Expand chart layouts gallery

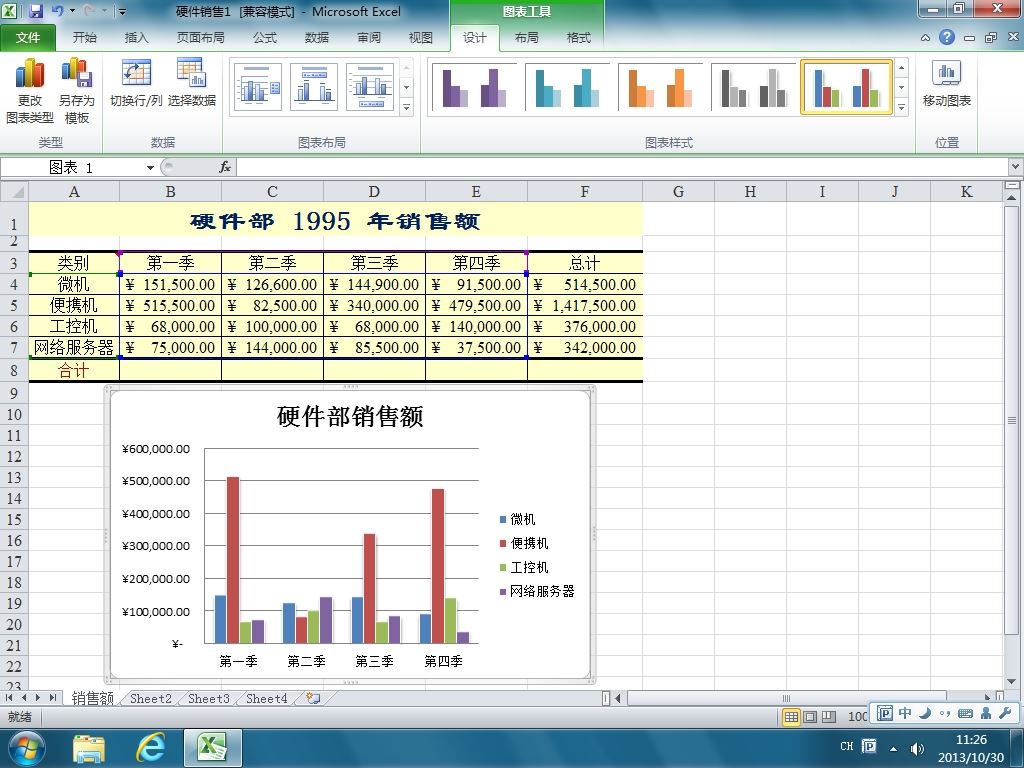tap(406, 107)
